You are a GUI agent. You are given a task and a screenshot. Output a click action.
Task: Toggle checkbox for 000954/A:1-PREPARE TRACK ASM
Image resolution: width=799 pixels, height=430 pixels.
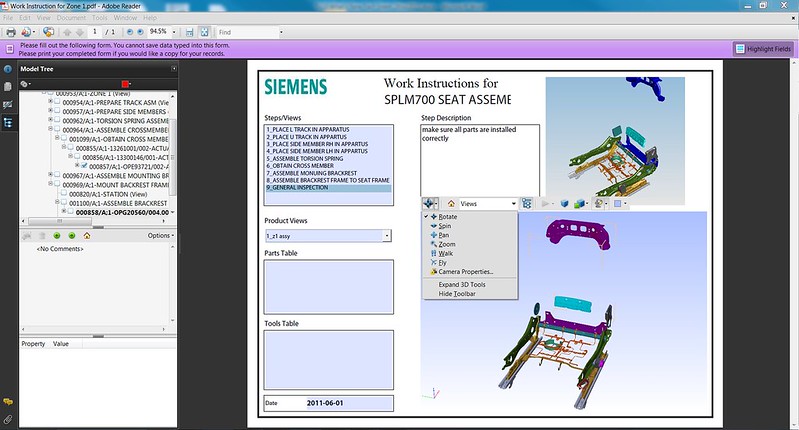57,102
